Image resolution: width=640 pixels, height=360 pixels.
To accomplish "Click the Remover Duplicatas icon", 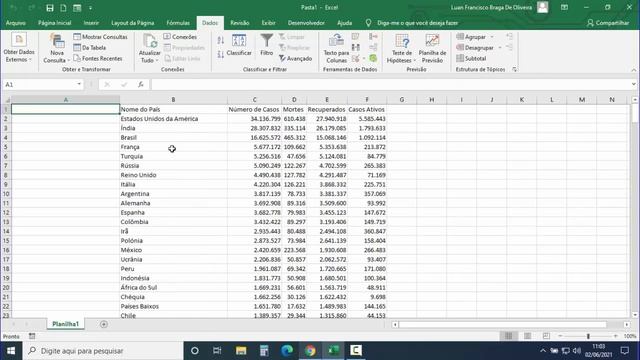I will [356, 47].
